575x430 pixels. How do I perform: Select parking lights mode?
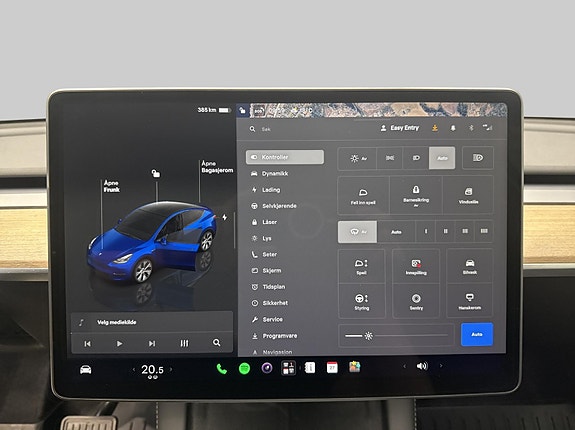(389, 158)
